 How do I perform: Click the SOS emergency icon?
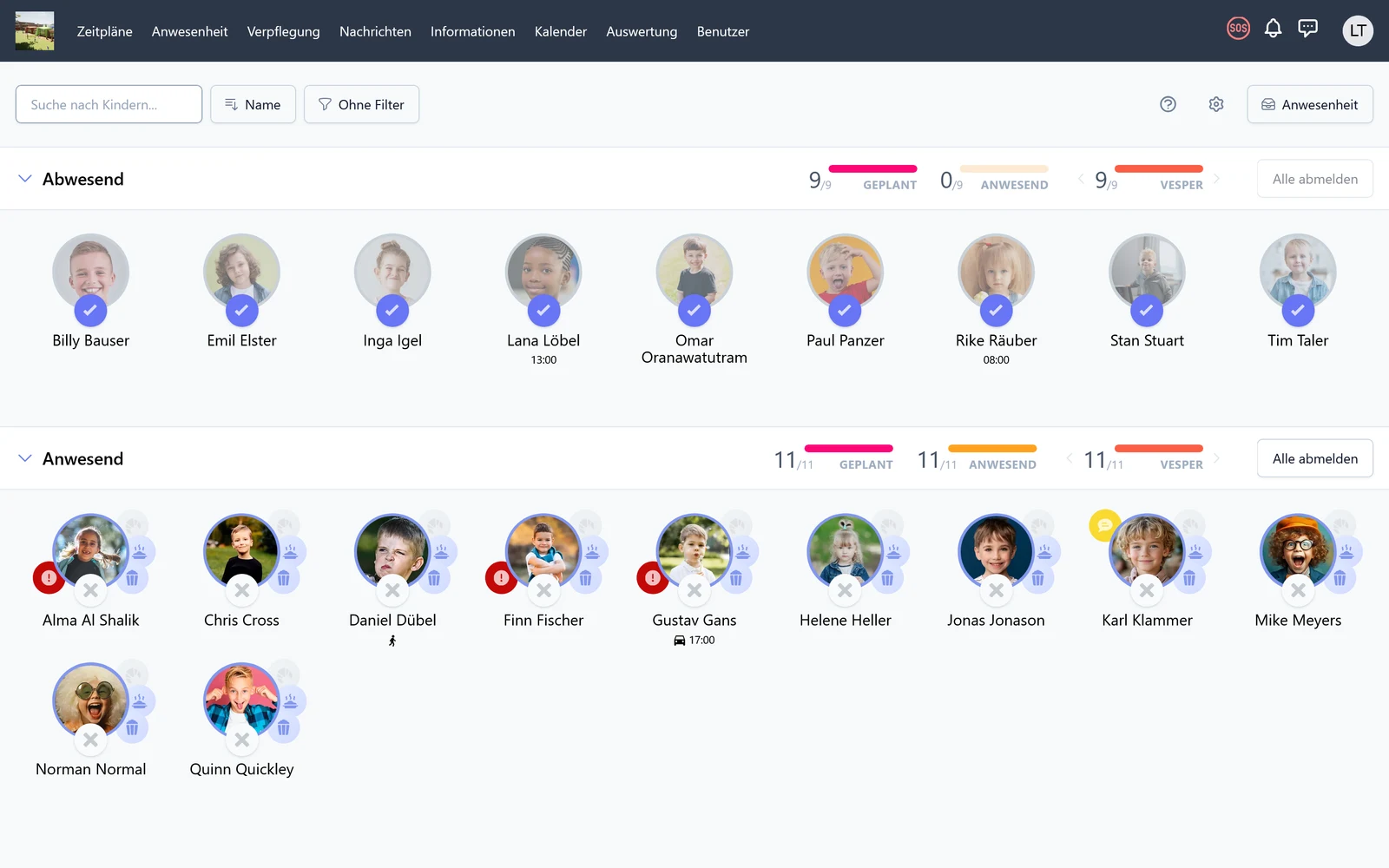pos(1238,29)
